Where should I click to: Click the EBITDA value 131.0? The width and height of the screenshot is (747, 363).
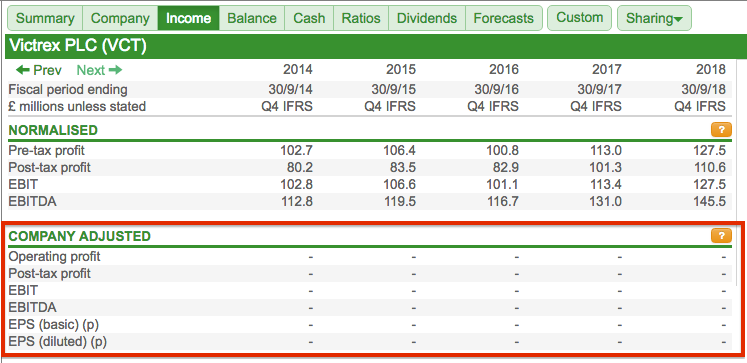coord(606,202)
